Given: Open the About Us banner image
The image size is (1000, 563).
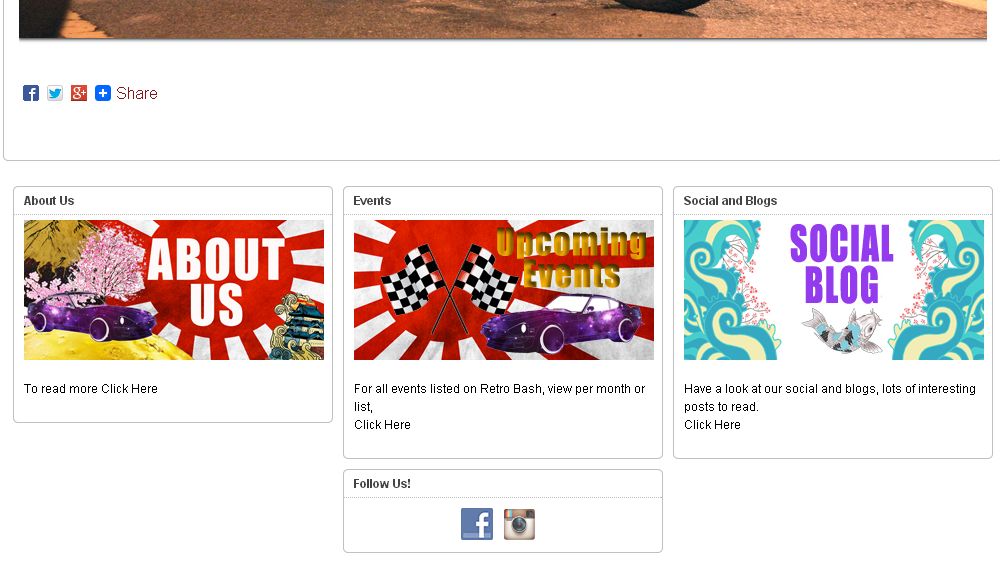Looking at the screenshot, I should (x=174, y=290).
